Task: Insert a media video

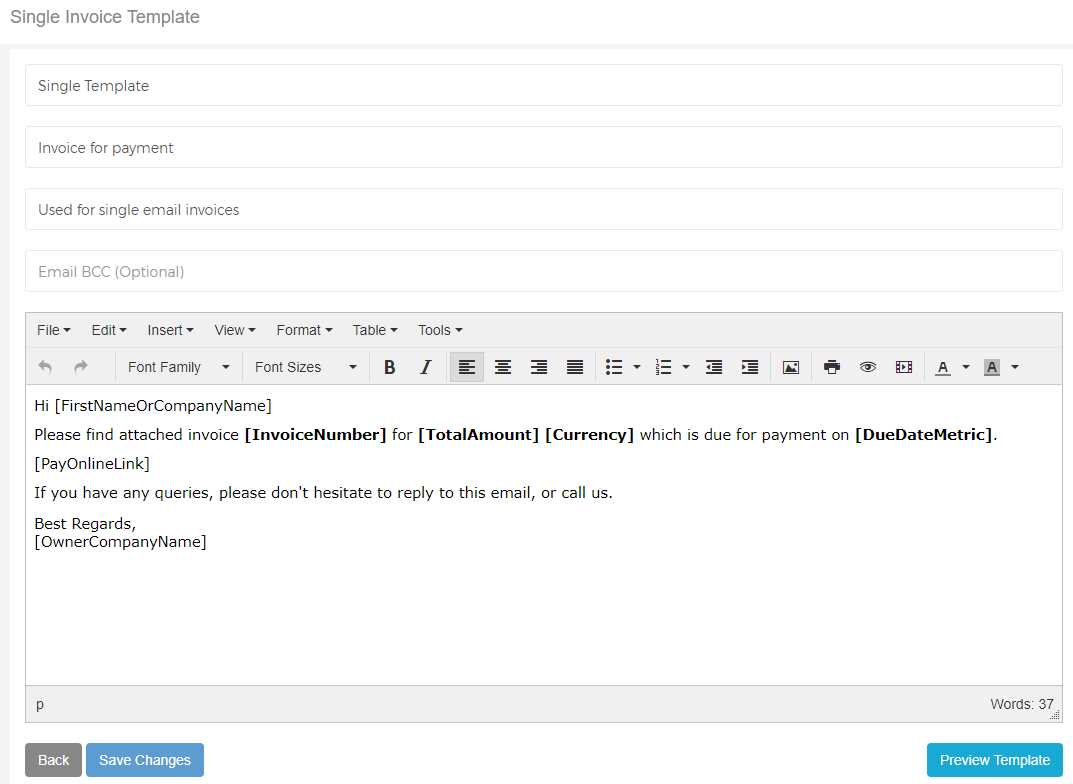Action: [904, 367]
